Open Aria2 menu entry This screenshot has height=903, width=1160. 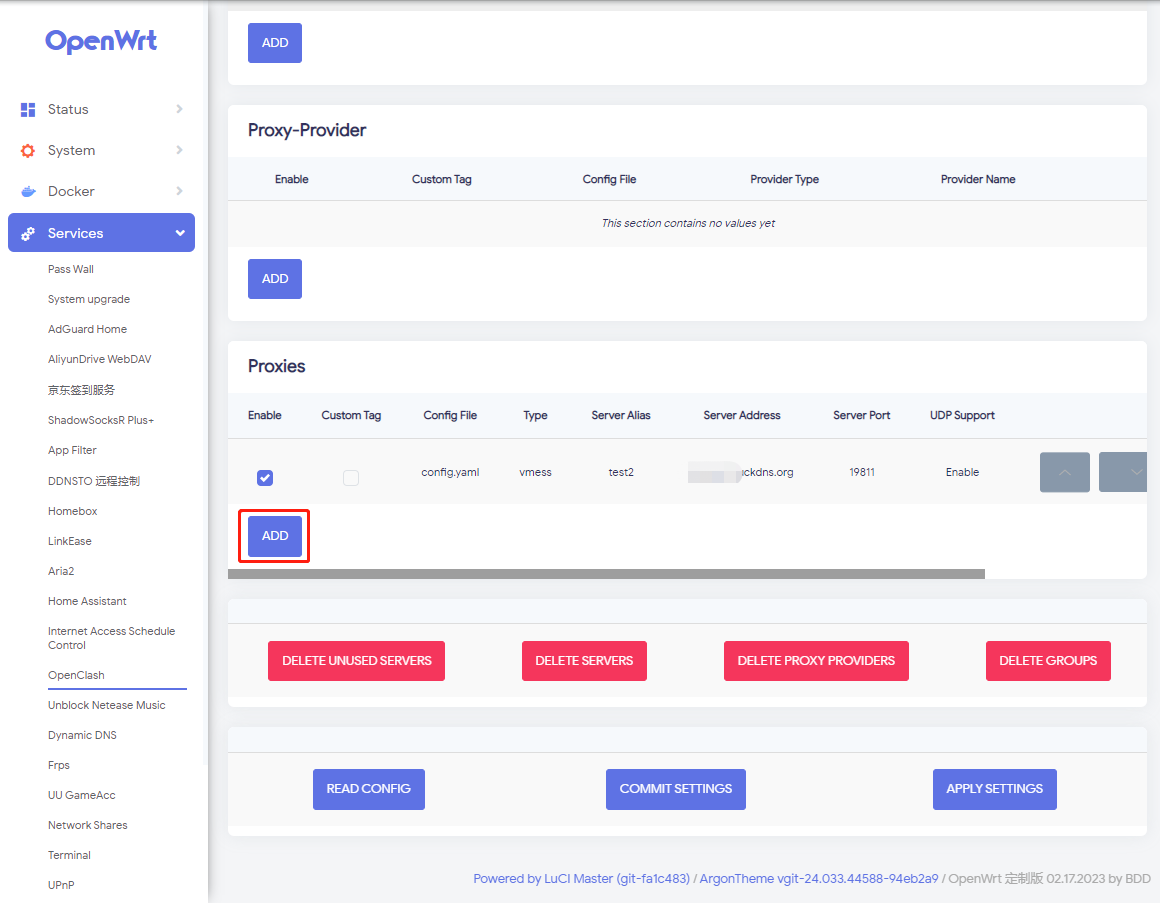[x=61, y=571]
